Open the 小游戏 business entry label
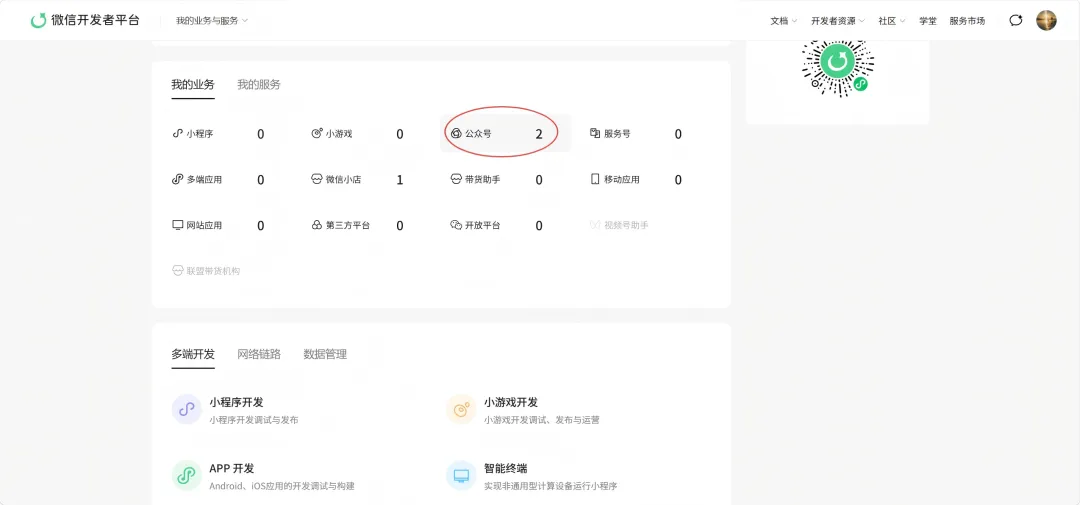 coord(339,134)
